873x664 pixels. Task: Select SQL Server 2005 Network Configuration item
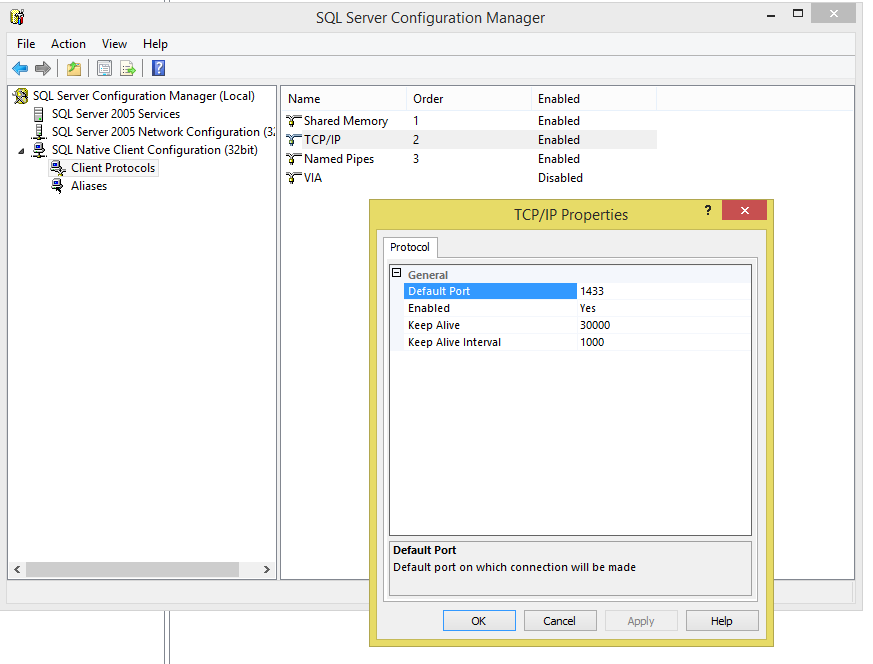tap(163, 132)
